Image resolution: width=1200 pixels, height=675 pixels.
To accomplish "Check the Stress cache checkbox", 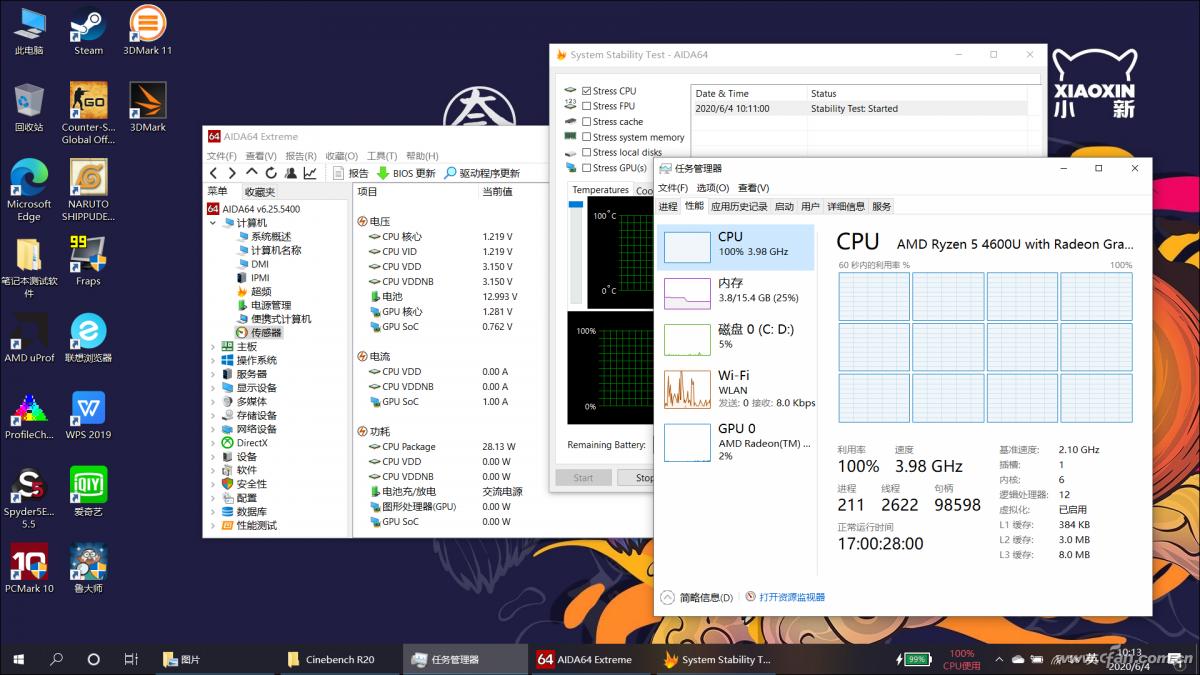I will [x=587, y=122].
